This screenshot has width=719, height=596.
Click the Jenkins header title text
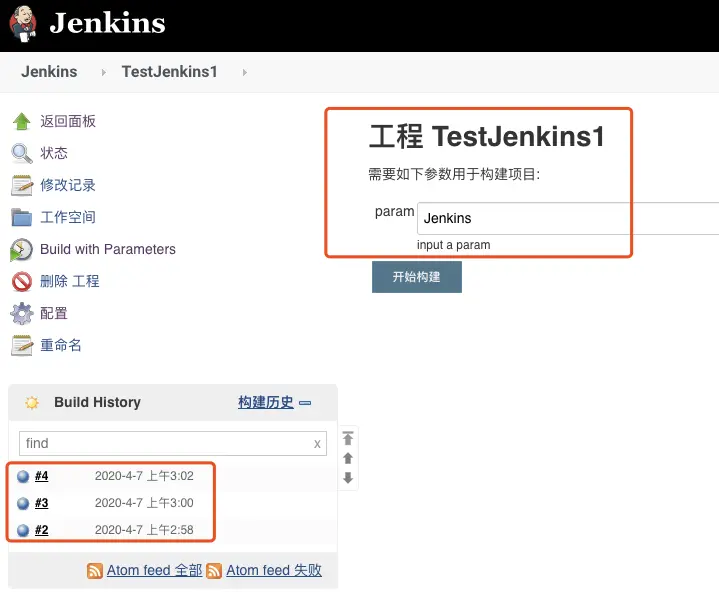[107, 23]
